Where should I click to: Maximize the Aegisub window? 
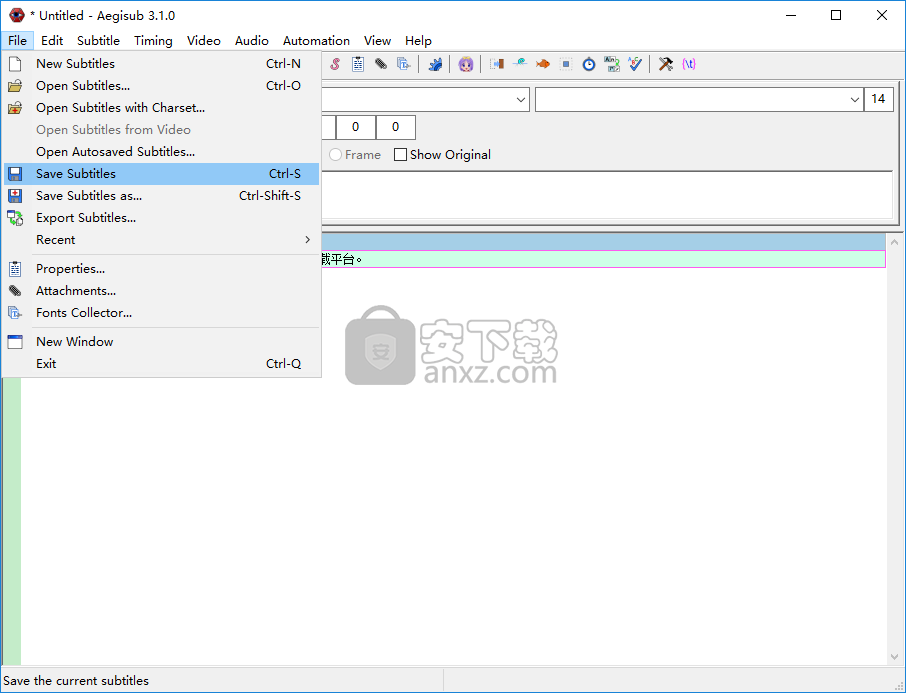coord(836,15)
